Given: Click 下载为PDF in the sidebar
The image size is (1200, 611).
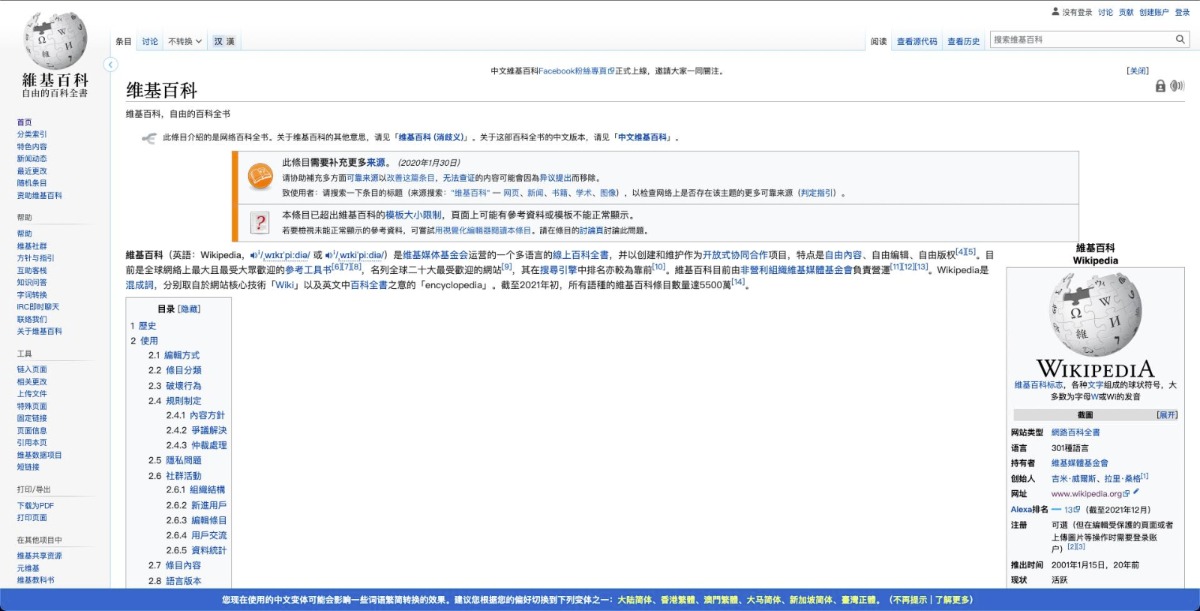Looking at the screenshot, I should (x=35, y=505).
